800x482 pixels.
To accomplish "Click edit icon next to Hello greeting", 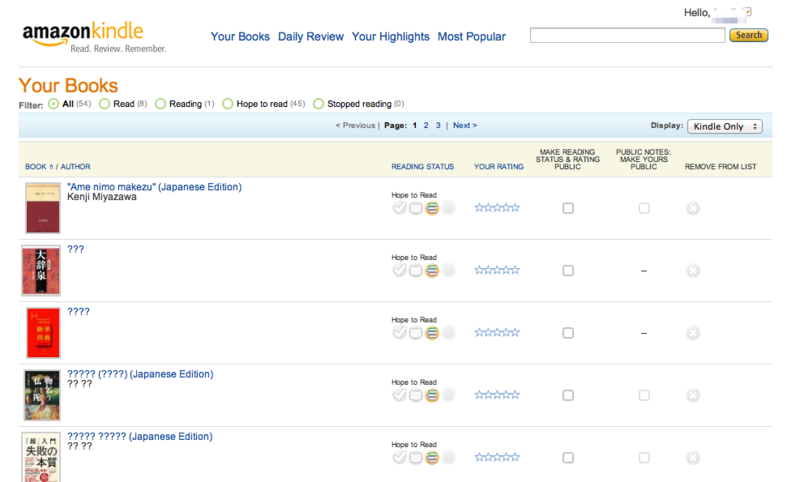I will (747, 11).
